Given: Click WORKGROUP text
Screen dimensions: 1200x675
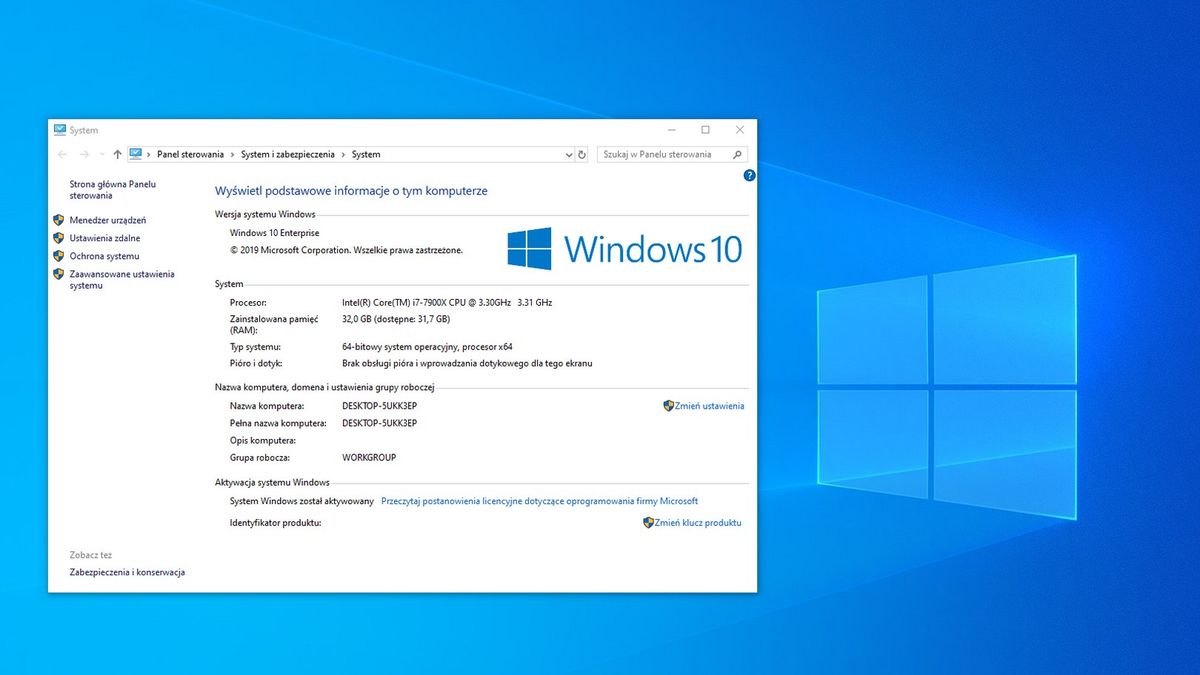Looking at the screenshot, I should coord(369,457).
